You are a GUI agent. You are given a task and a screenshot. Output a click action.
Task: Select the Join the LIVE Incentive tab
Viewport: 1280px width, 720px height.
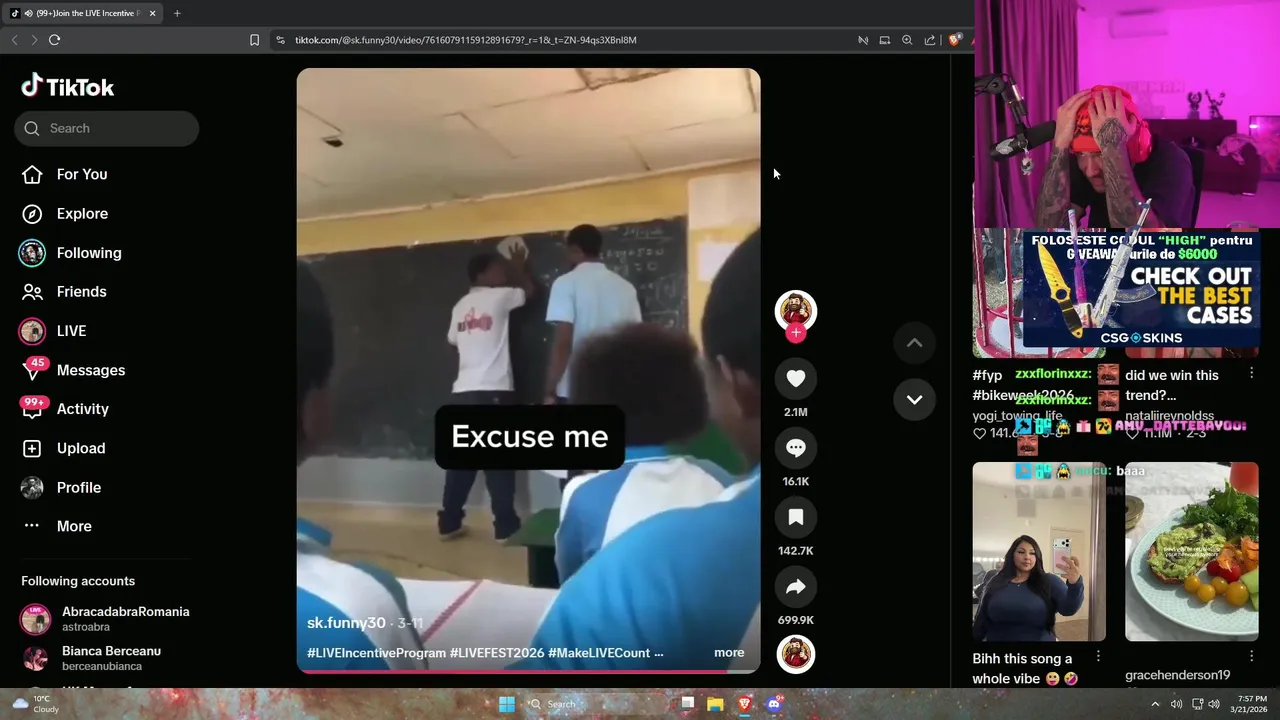click(x=84, y=13)
